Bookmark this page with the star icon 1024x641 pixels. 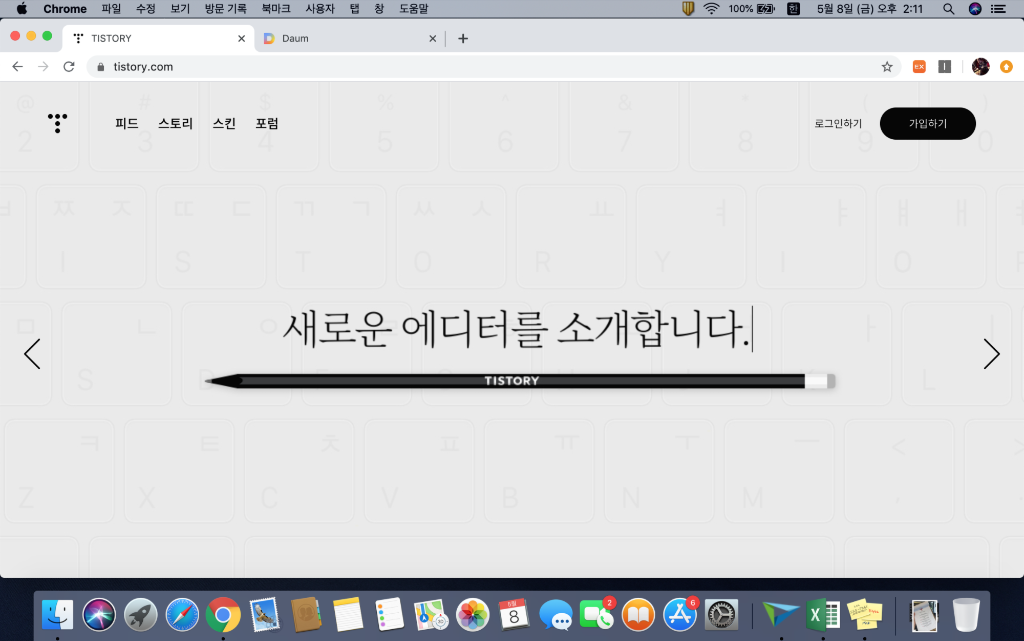click(x=887, y=67)
